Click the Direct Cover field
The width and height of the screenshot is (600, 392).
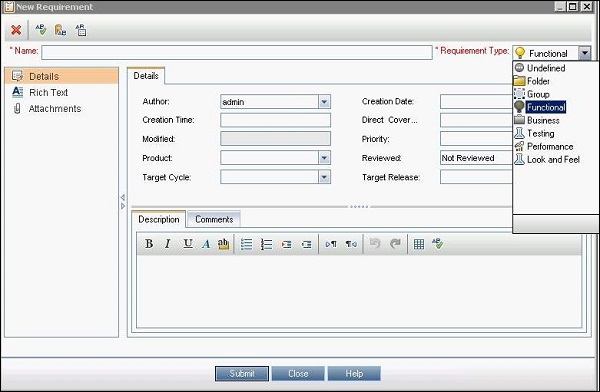(x=476, y=120)
